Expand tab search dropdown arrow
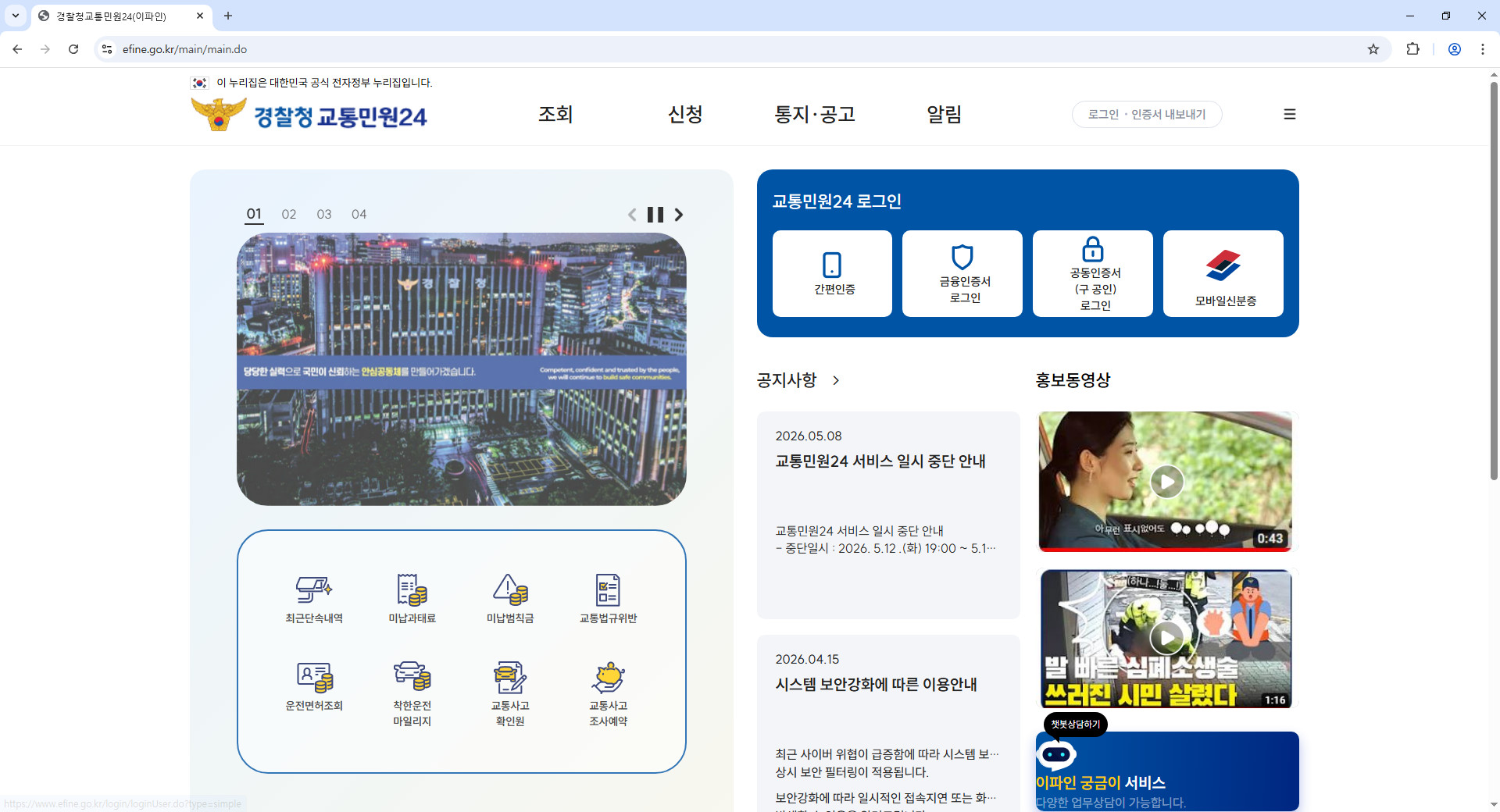This screenshot has height=812, width=1500. [x=16, y=16]
